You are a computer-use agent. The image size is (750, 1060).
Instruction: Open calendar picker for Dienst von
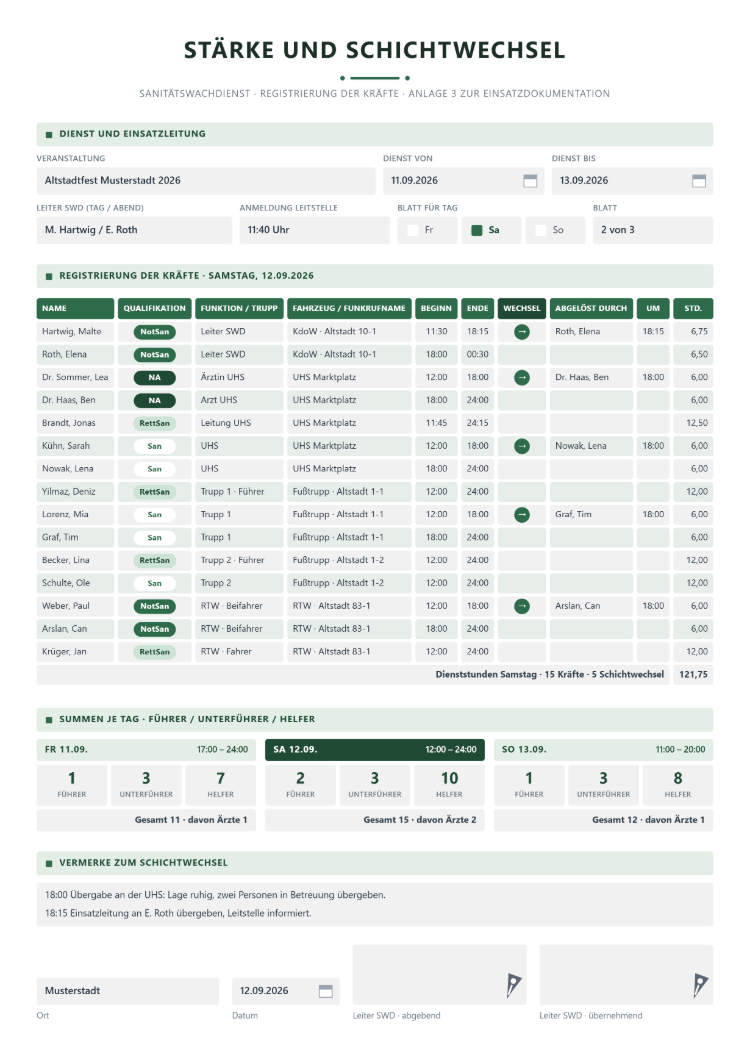click(x=530, y=181)
